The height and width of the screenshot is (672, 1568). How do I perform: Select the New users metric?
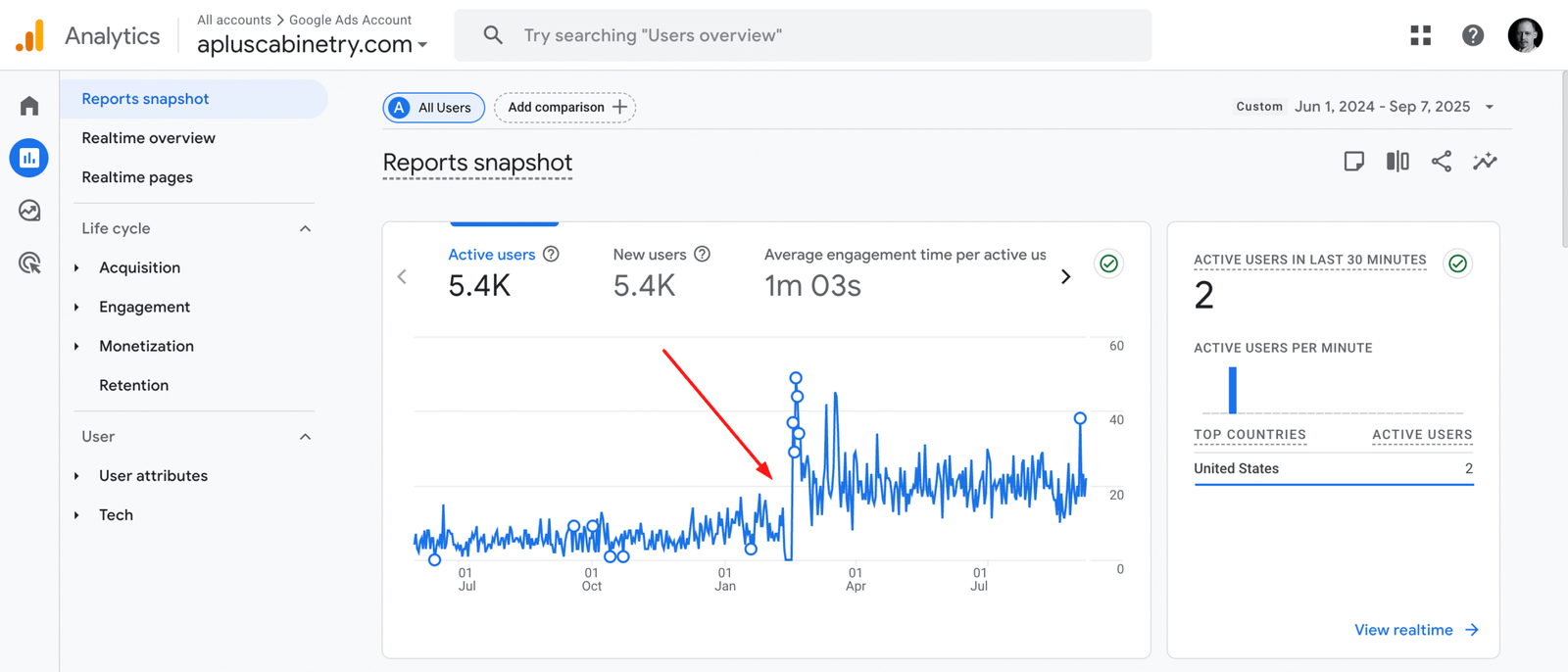coord(649,255)
